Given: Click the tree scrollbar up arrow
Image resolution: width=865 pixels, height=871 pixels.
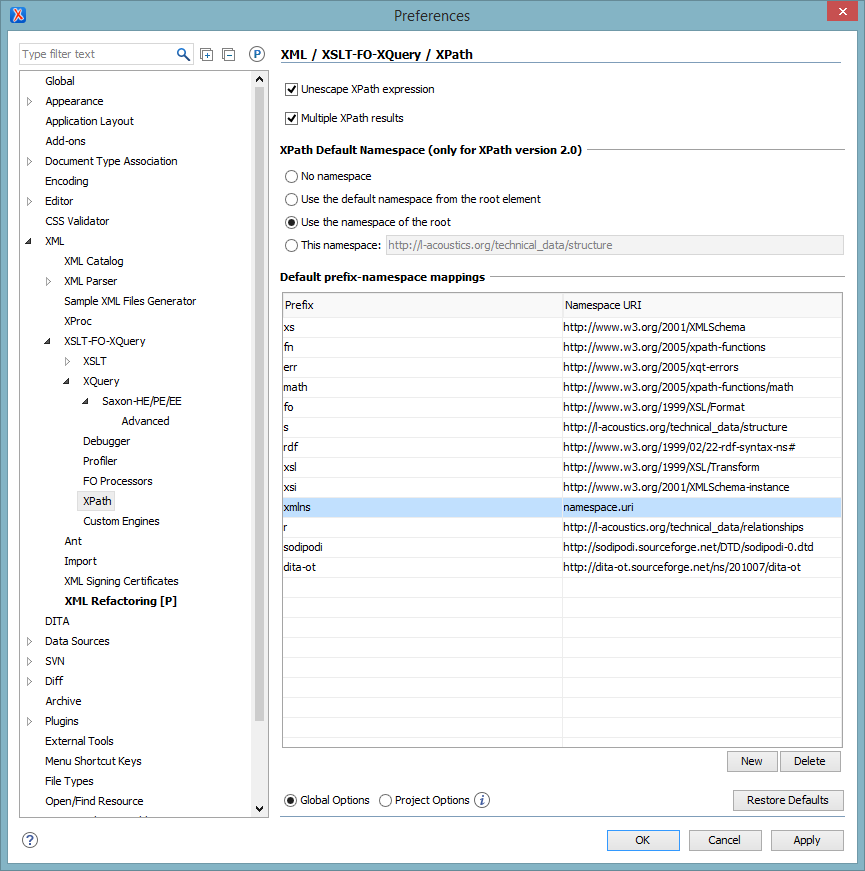Looking at the screenshot, I should pyautogui.click(x=259, y=80).
